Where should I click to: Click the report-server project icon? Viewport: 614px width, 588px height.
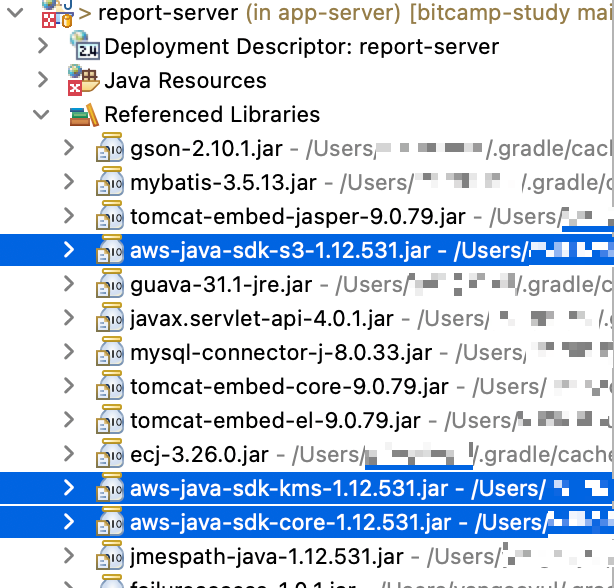57,13
